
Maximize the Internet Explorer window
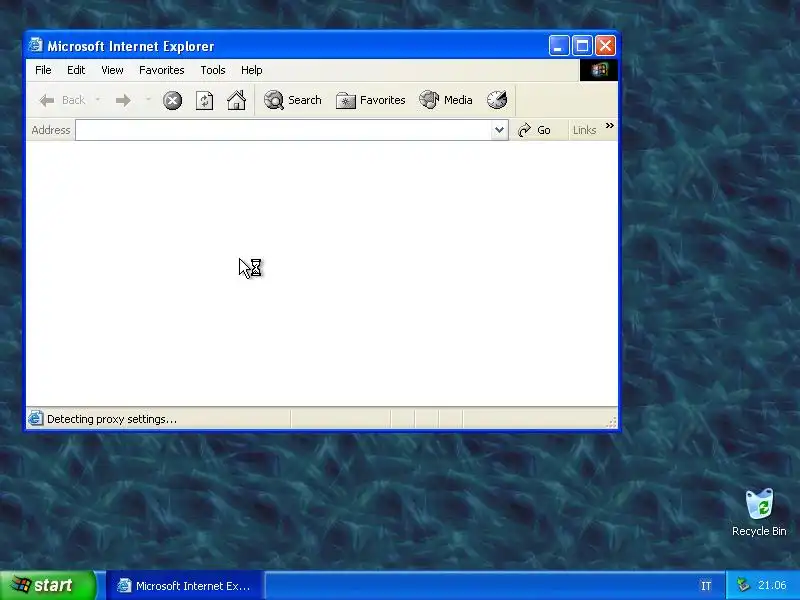pyautogui.click(x=582, y=46)
